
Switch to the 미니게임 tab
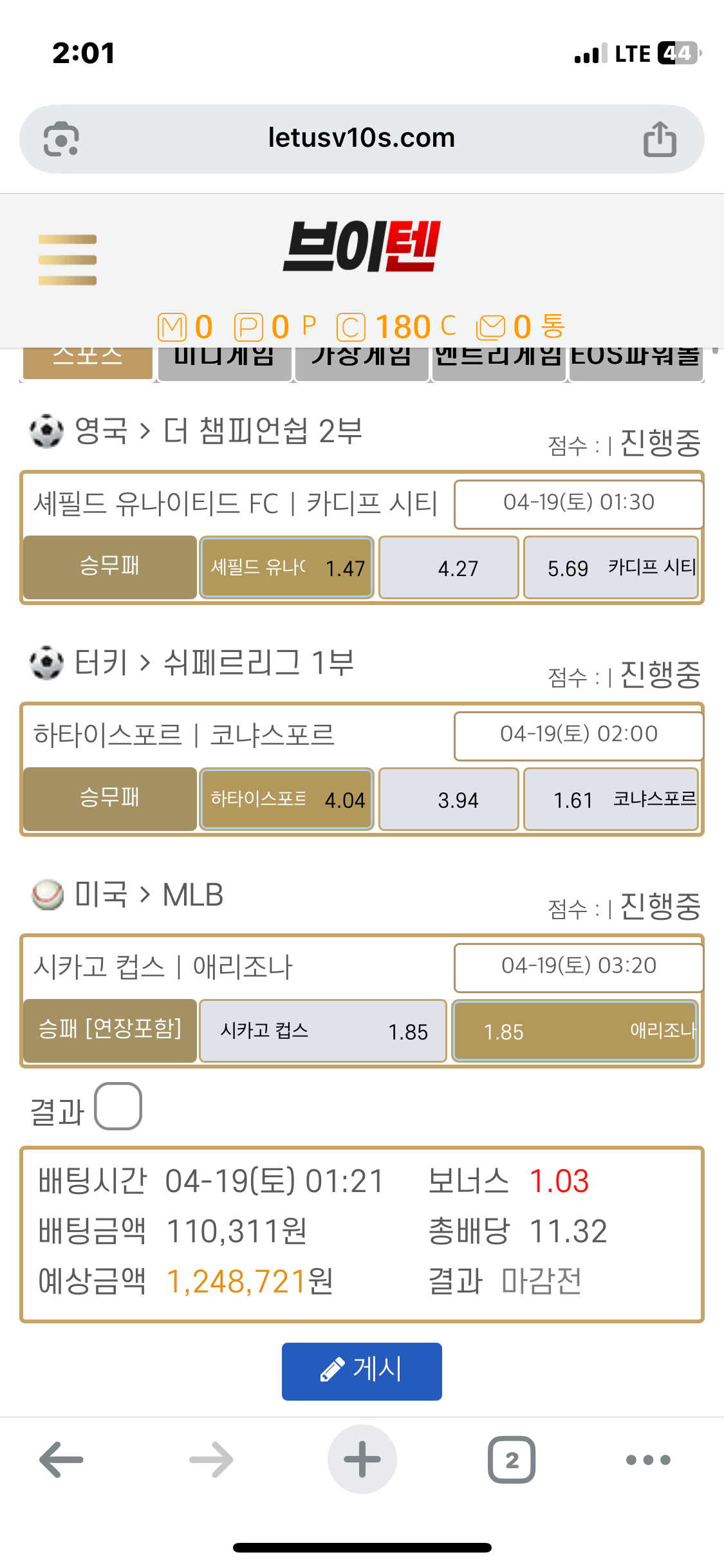[225, 362]
